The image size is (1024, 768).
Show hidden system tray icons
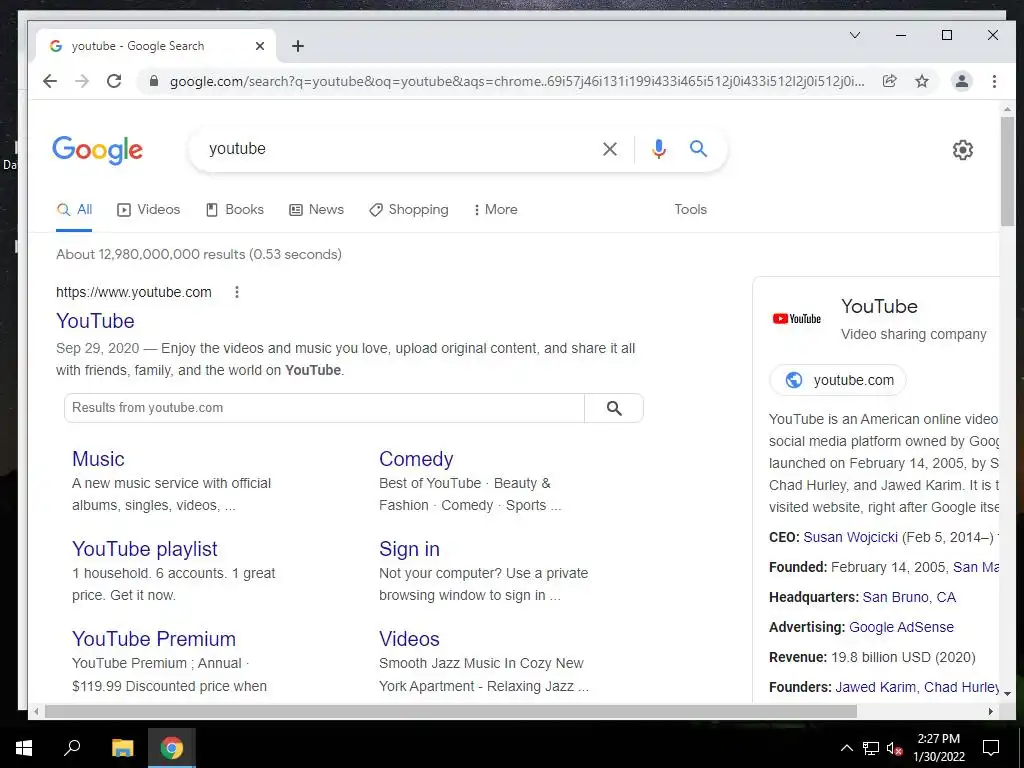click(846, 748)
